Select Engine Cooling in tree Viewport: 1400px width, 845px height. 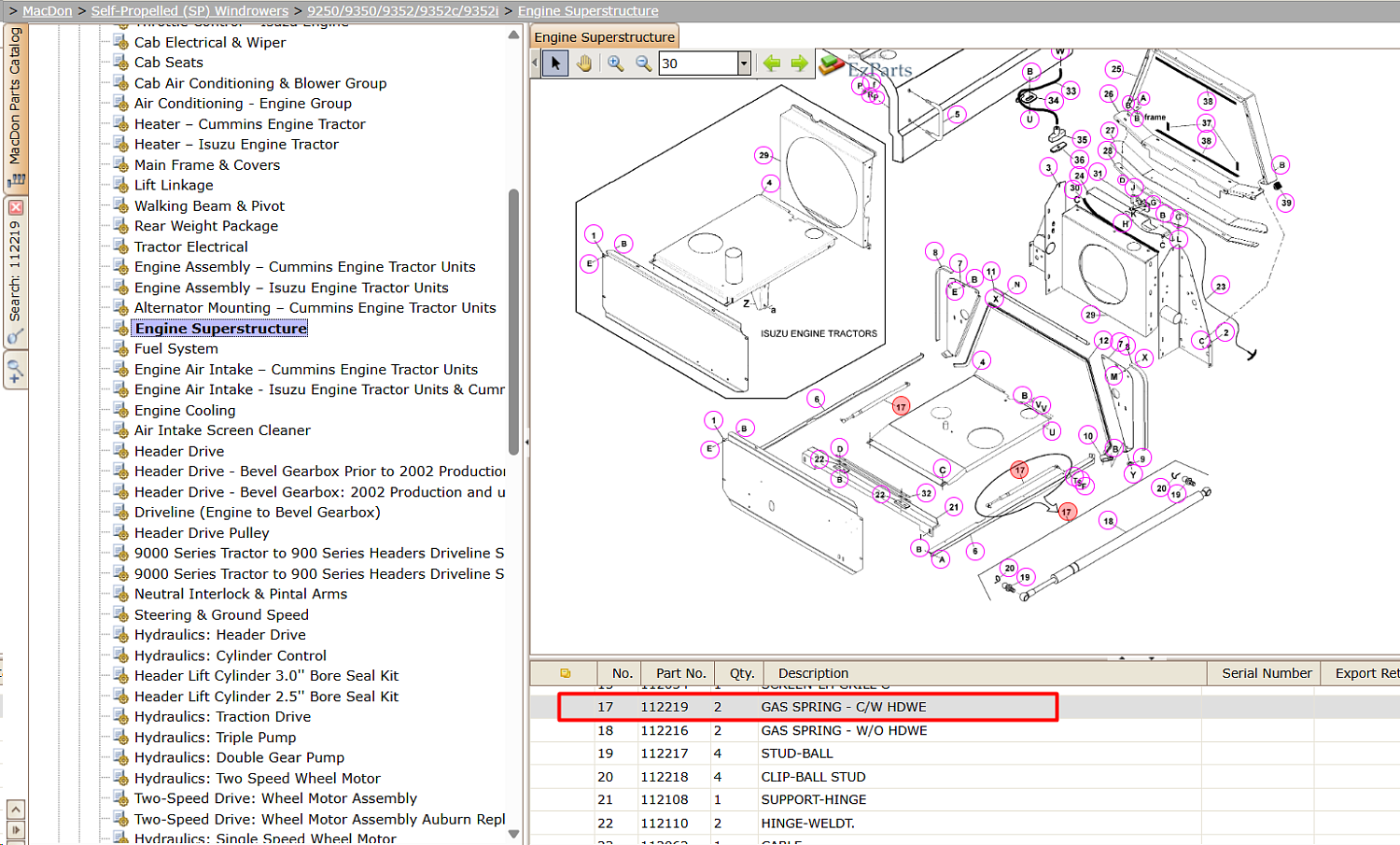point(185,410)
